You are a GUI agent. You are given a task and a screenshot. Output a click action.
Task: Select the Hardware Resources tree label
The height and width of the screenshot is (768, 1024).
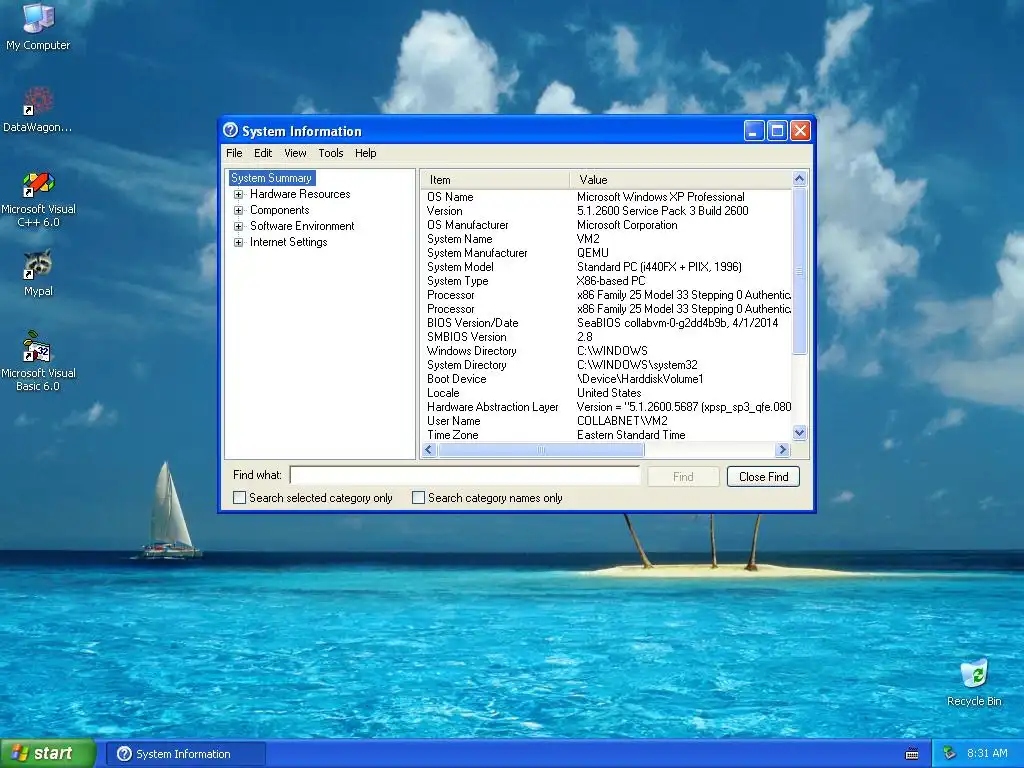[x=300, y=194]
